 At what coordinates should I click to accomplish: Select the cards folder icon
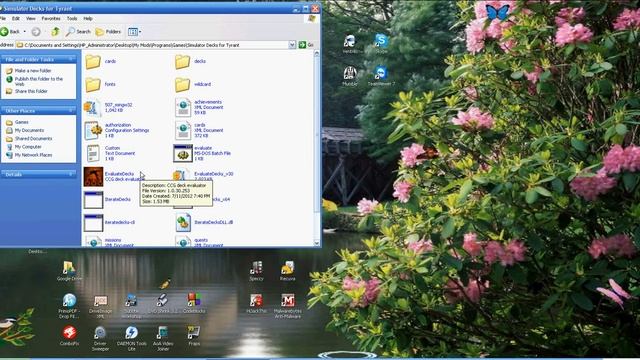pyautogui.click(x=93, y=62)
